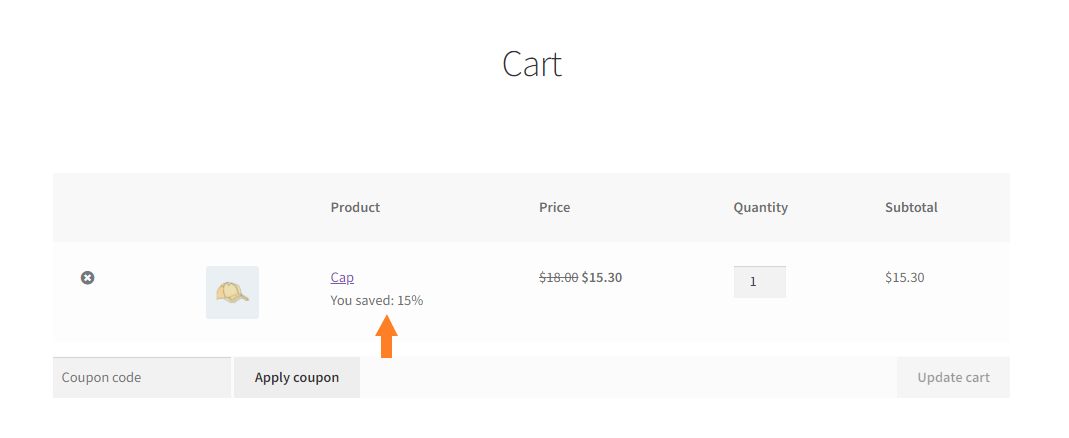Click empty bar space left of Update cart
This screenshot has width=1069, height=438.
click(627, 377)
